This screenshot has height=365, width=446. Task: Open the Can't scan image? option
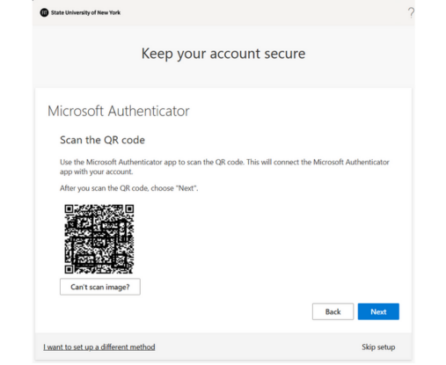pyautogui.click(x=100, y=287)
